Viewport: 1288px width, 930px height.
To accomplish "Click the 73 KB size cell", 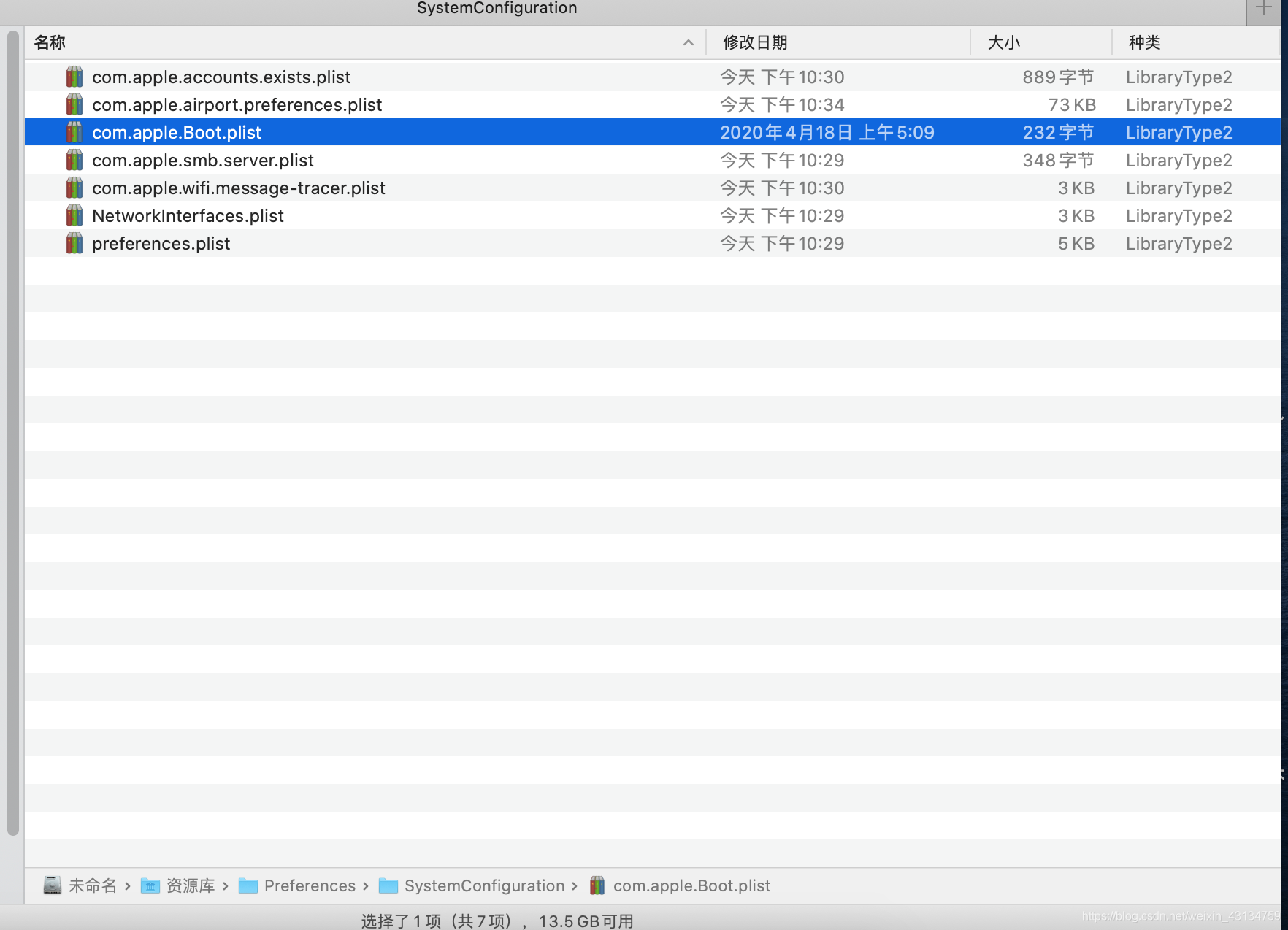I will (1072, 104).
